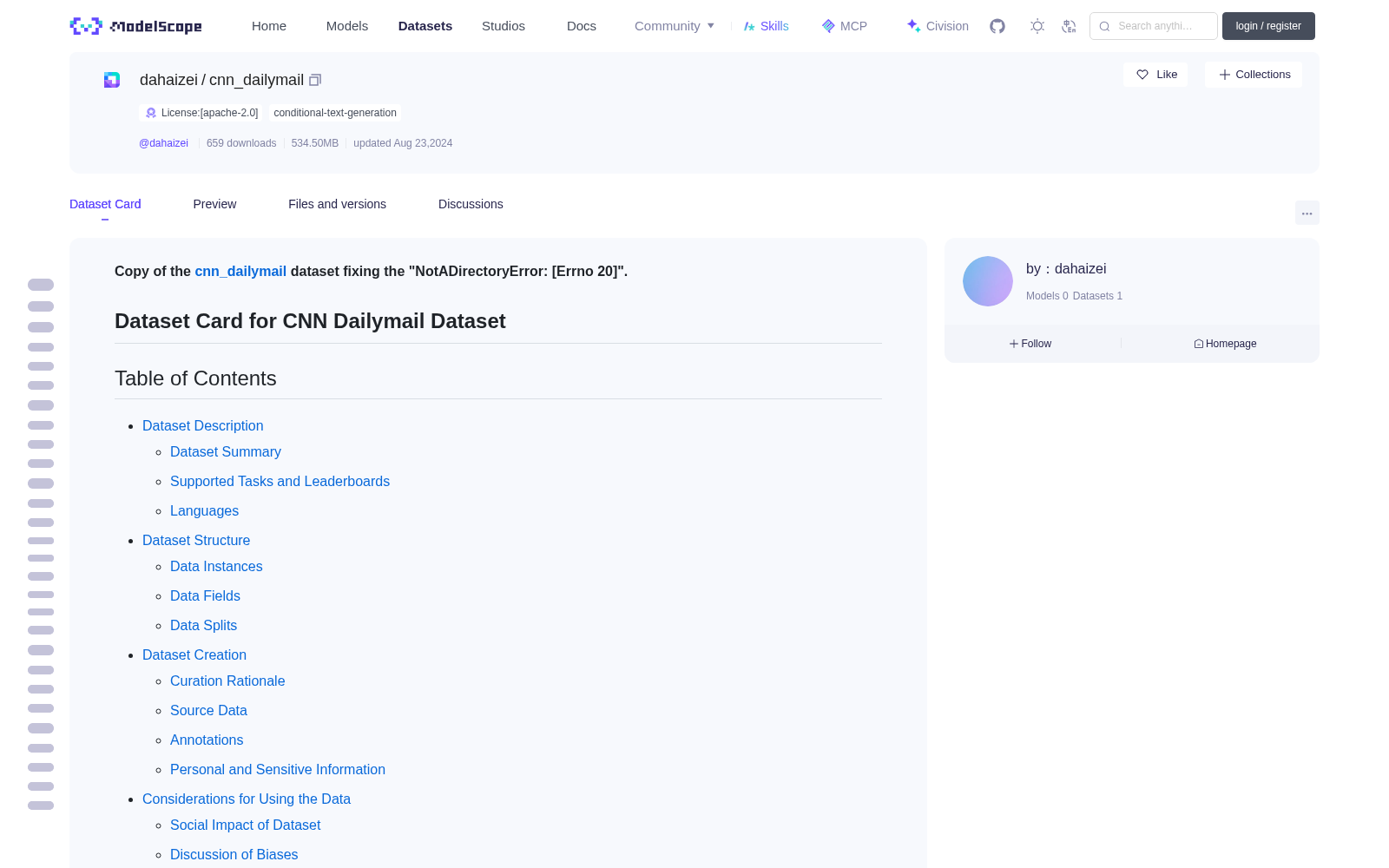This screenshot has height=868, width=1389.
Task: Open the Discussions tab
Action: tap(471, 204)
